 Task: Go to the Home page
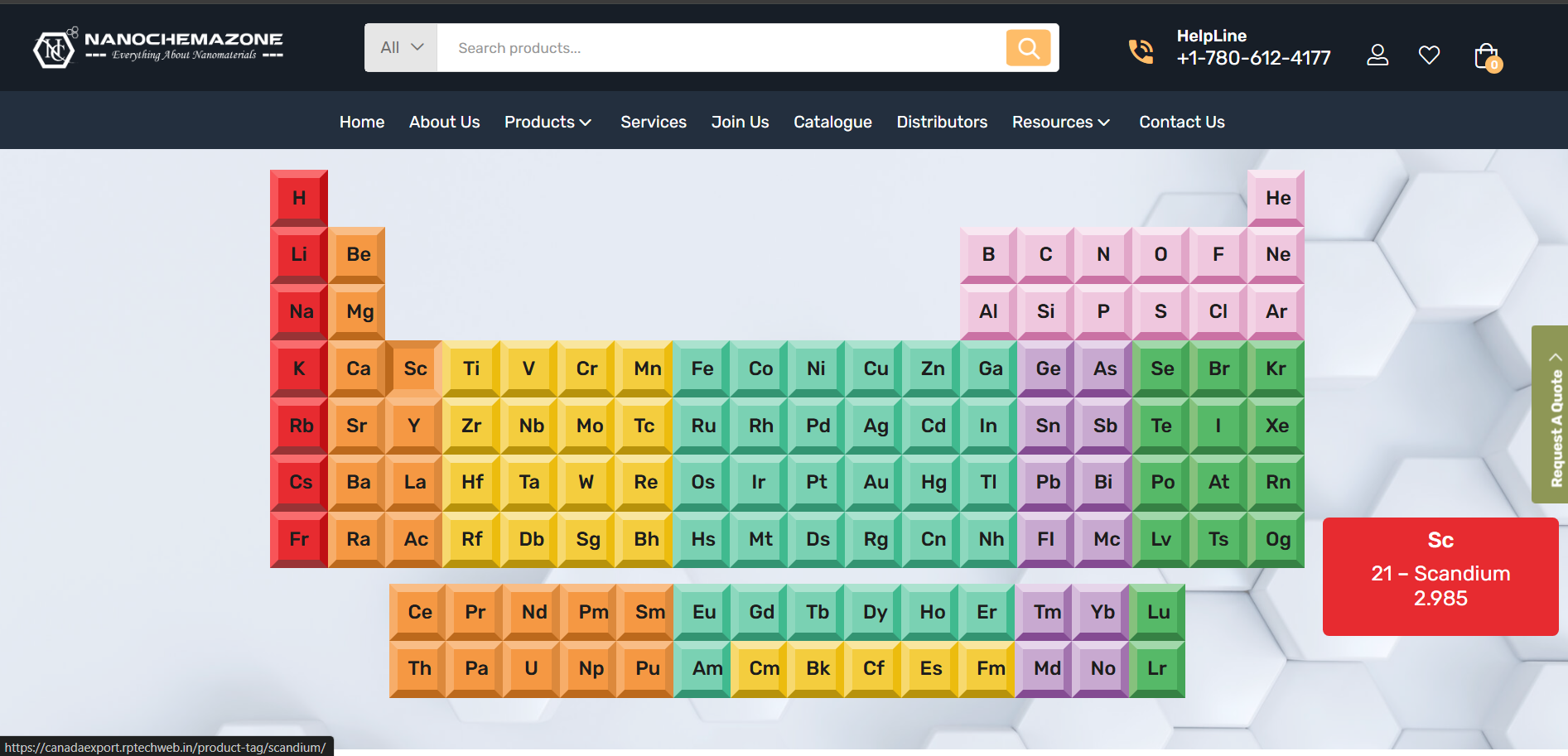(362, 122)
